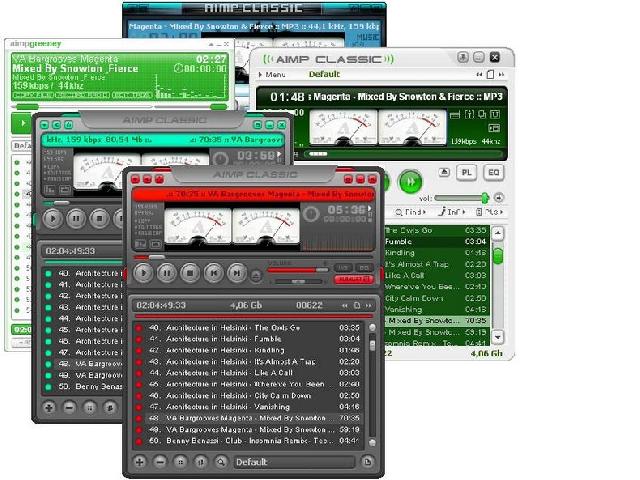Screen dimensions: 640x480
Task: Click the visualization mode icon in green display
Action: tap(494, 129)
